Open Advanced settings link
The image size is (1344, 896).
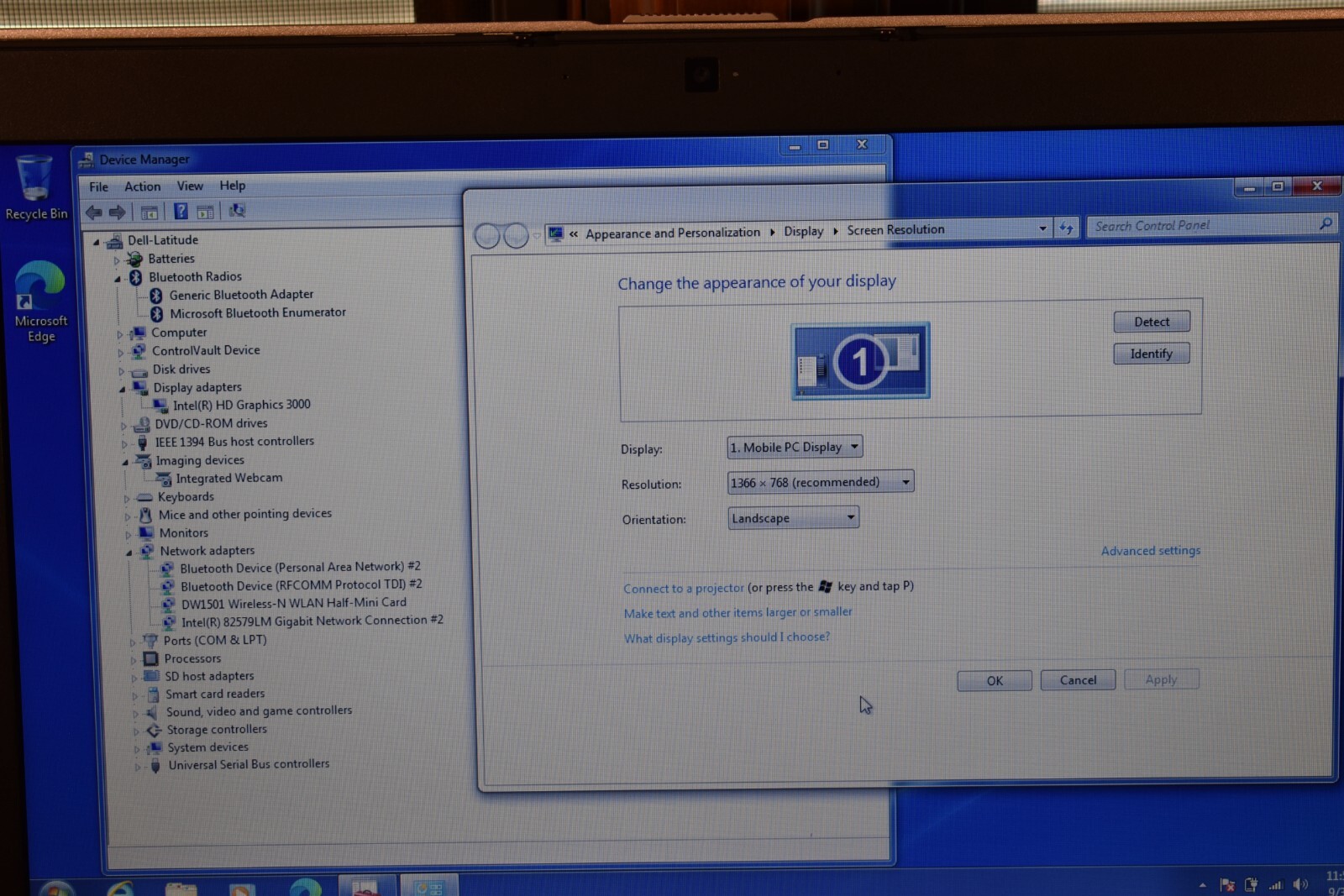(x=1151, y=551)
